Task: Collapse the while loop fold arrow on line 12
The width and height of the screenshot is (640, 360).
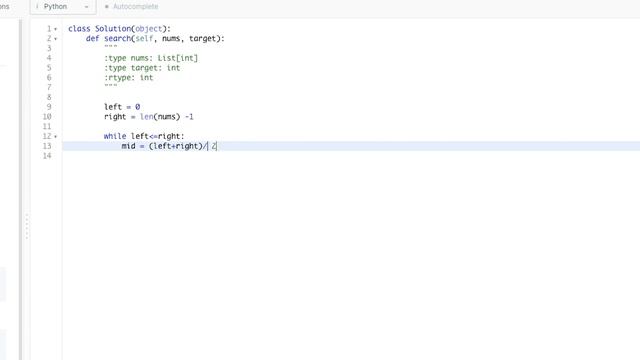Action: click(x=56, y=136)
